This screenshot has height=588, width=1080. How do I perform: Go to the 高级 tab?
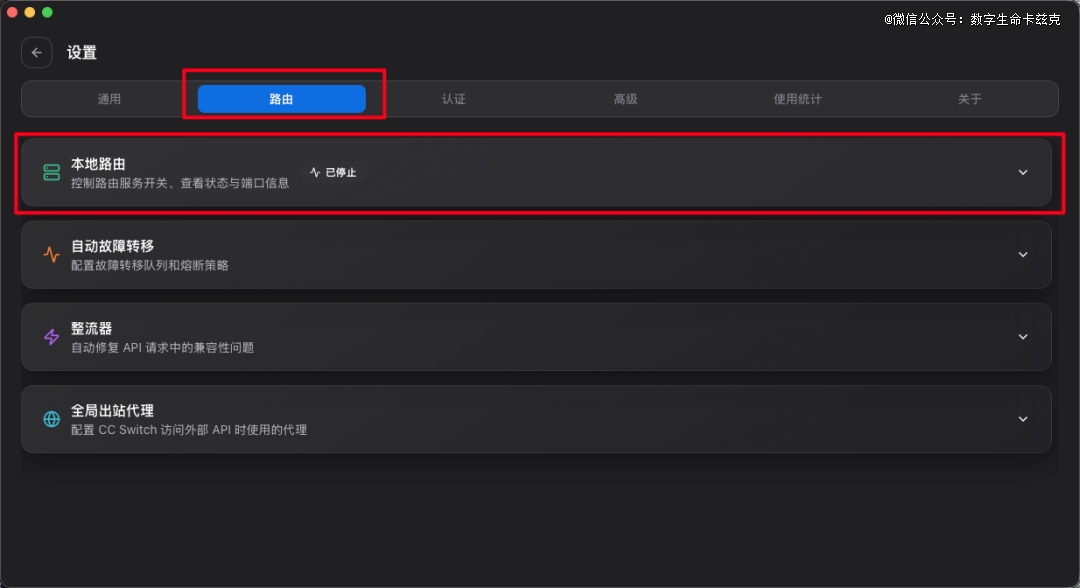pos(626,99)
